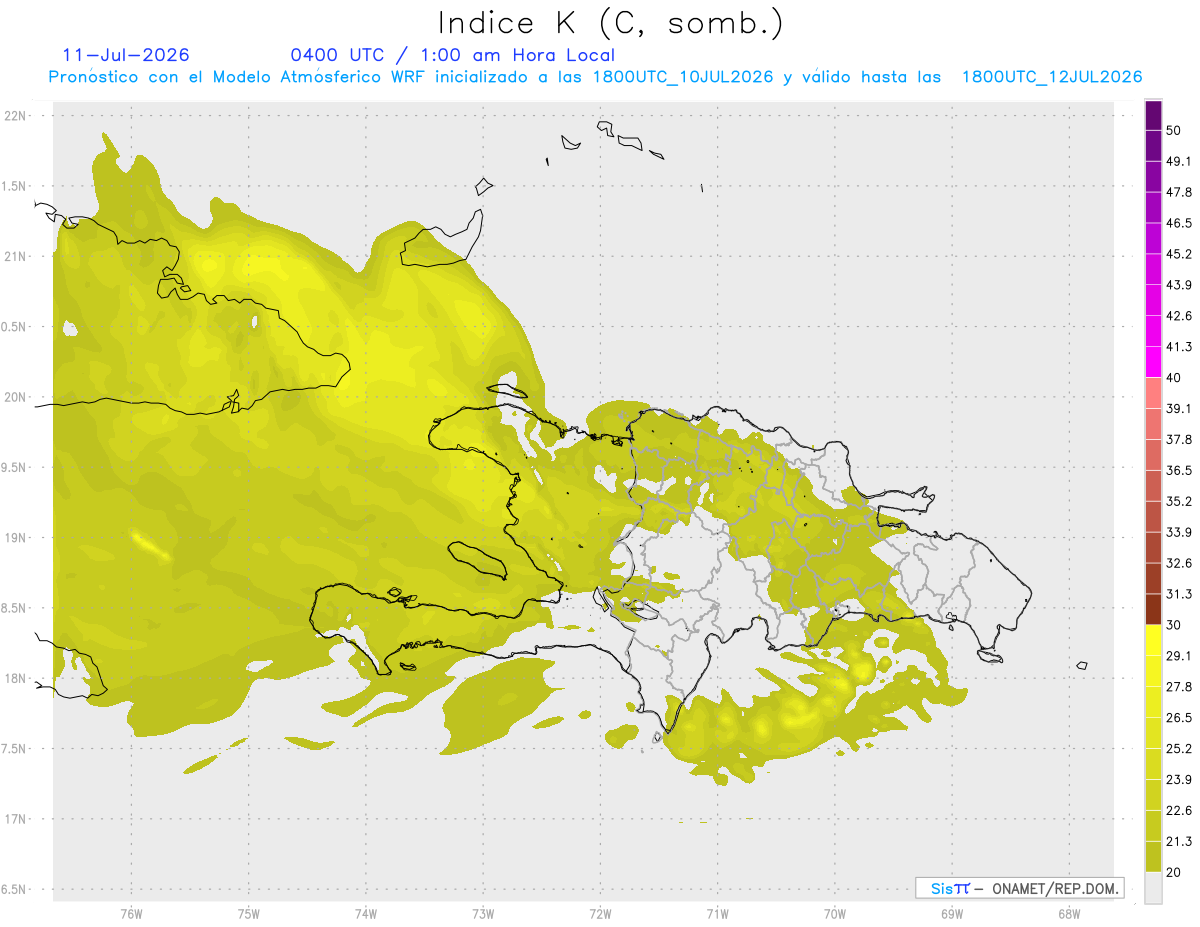Viewport: 1200px width, 927px height.
Task: Click legend value "39.1"
Action: point(1179,409)
